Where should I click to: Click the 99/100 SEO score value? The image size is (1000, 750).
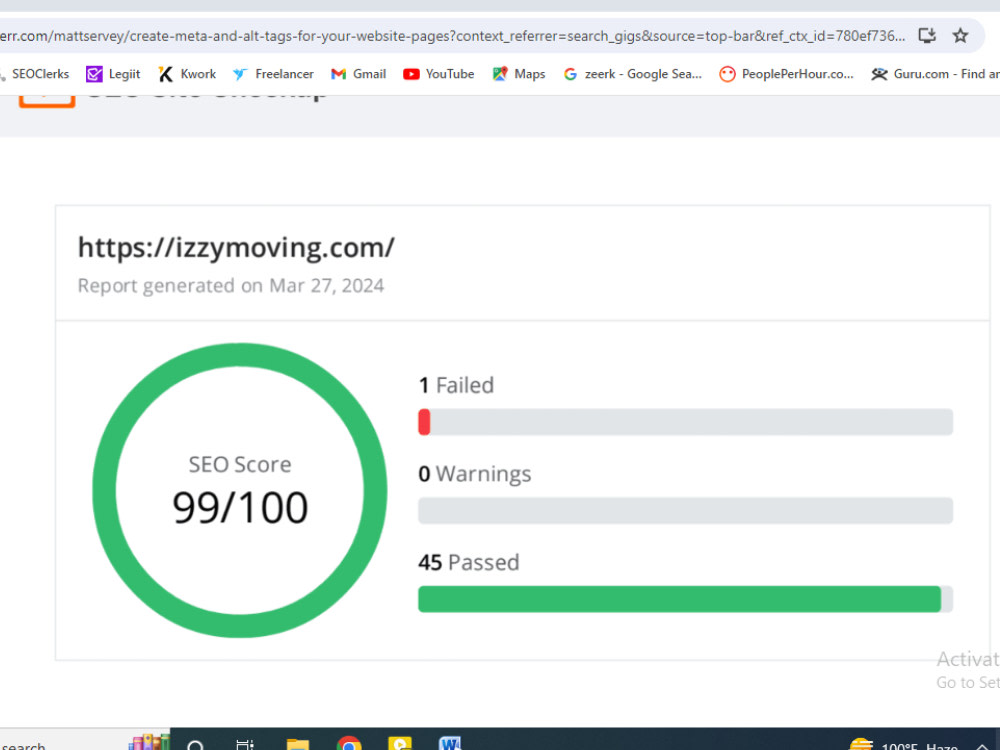[240, 508]
